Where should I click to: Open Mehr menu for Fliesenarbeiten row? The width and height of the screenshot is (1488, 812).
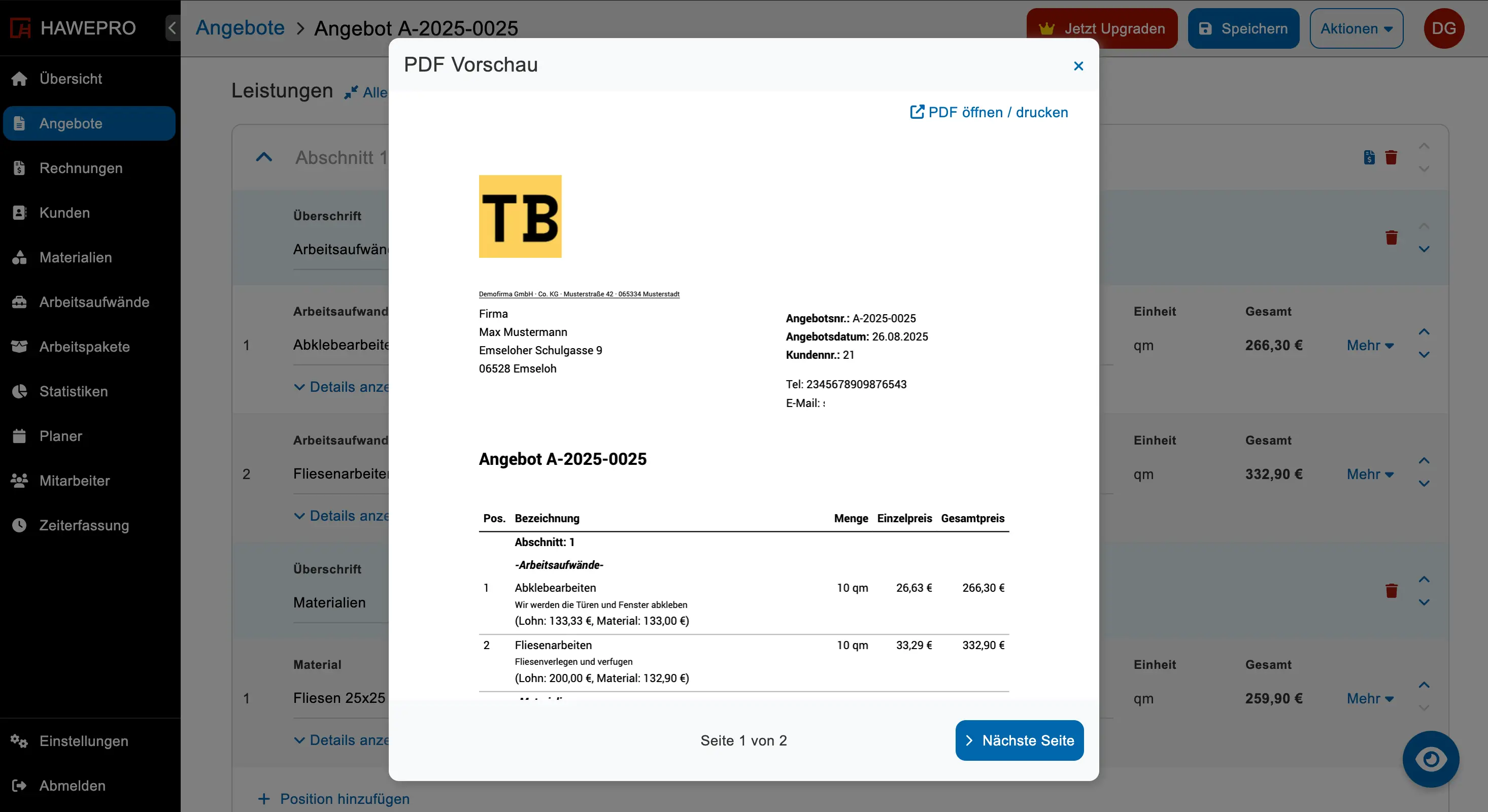tap(1370, 474)
